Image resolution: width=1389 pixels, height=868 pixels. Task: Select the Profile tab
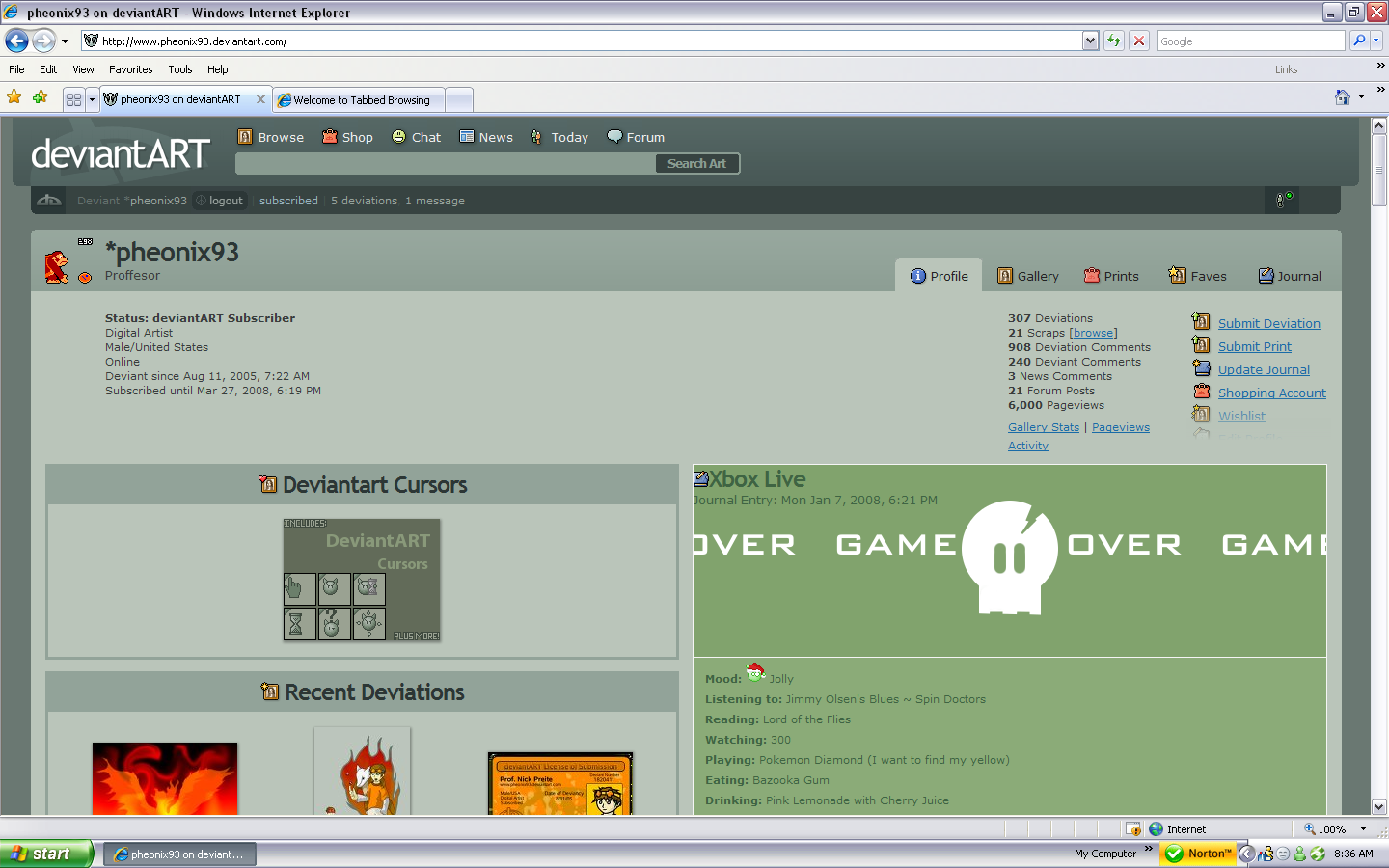[939, 276]
